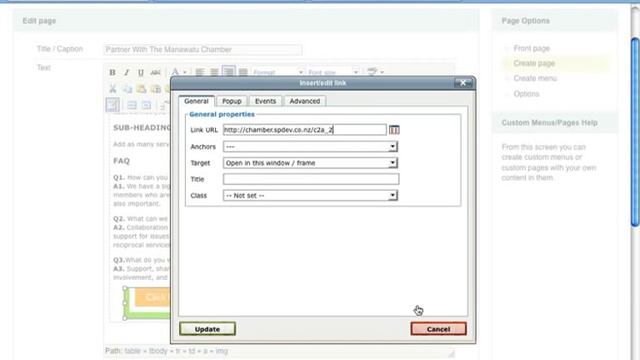
Task: Toggle bold formatting in editor toolbar
Action: [112, 73]
